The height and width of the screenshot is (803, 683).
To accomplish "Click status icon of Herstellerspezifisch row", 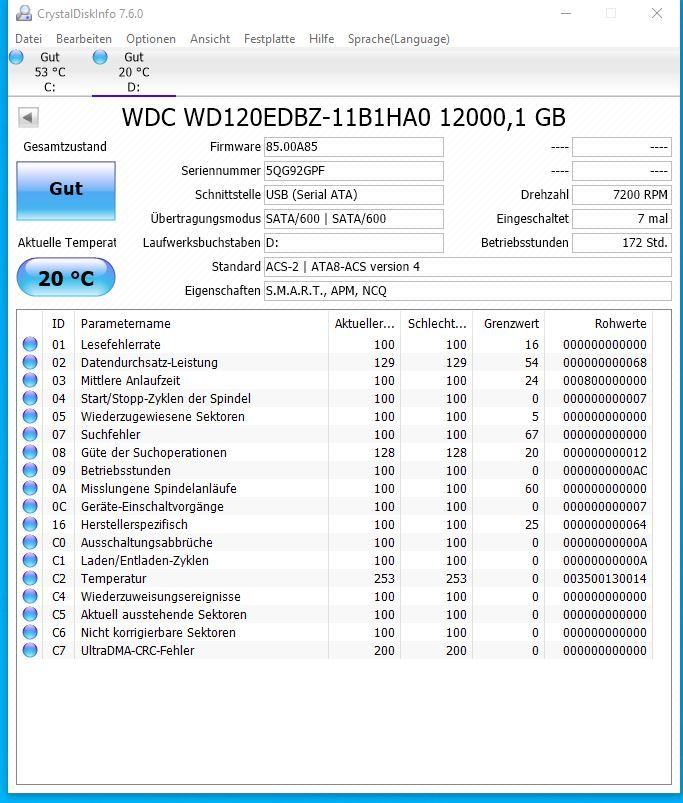I will point(30,524).
